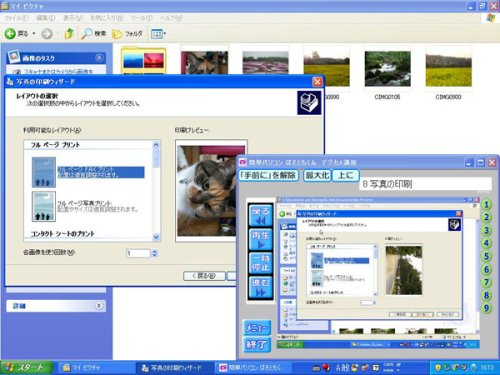Click the rewind button in the tutorial player
Viewport: 500px width, 375px height.
pyautogui.click(x=260, y=215)
